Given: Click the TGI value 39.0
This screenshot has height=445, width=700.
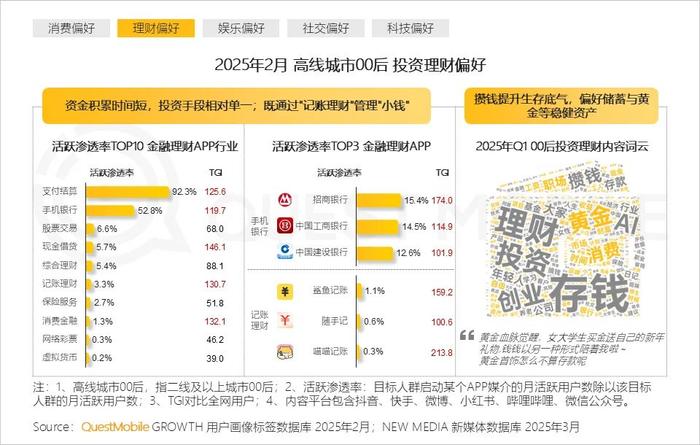Looking at the screenshot, I should (215, 358).
